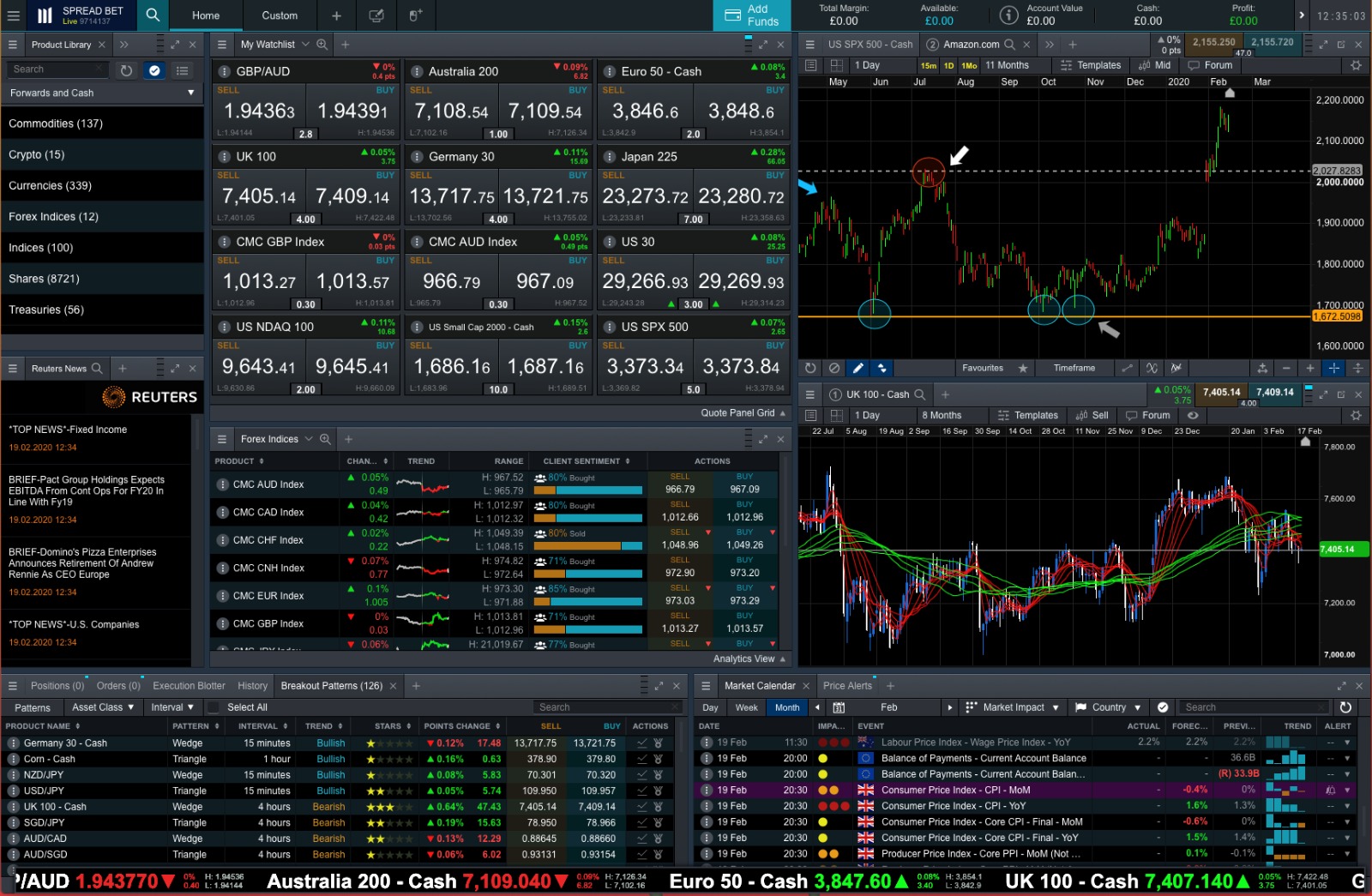Open hamburger menu of UK 100 chart panel

click(x=809, y=394)
